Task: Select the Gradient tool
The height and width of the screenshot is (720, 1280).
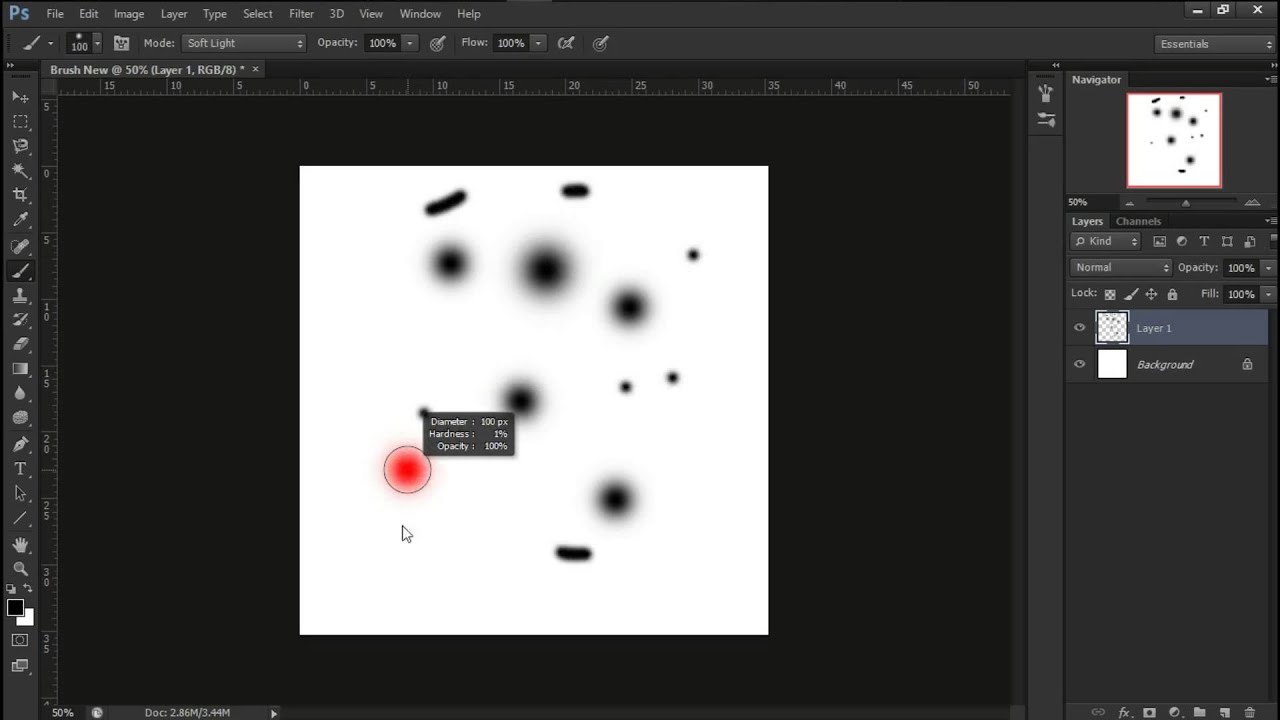Action: point(20,369)
